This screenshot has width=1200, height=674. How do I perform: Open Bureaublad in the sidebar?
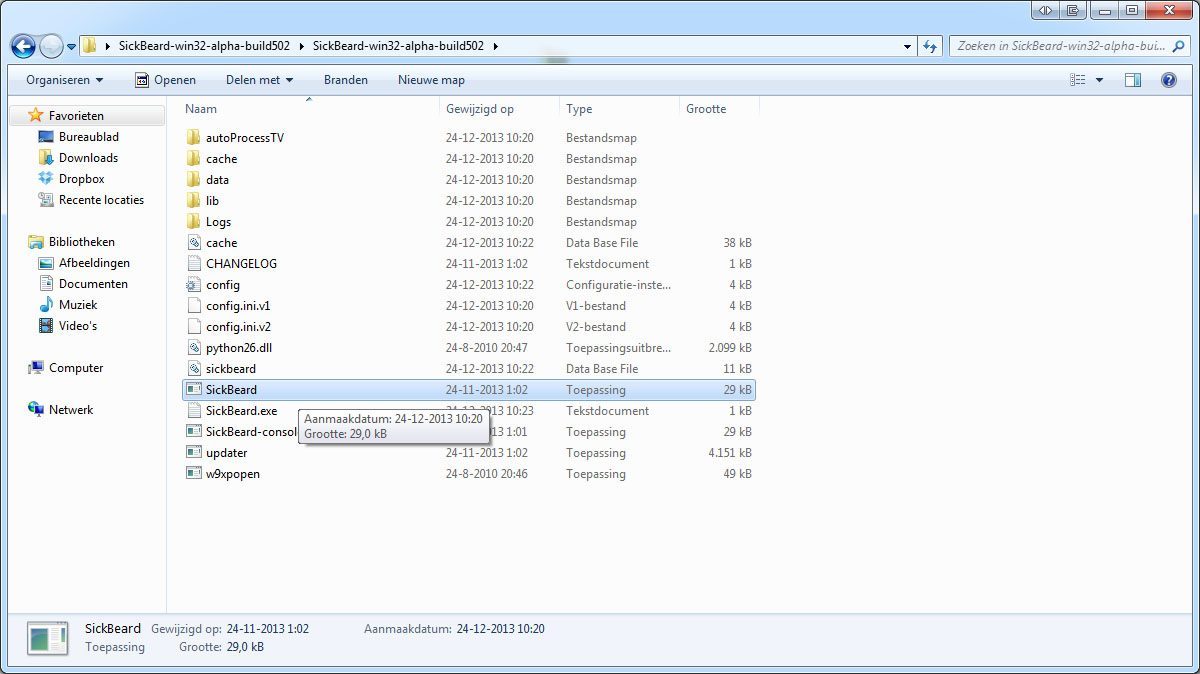tap(88, 137)
